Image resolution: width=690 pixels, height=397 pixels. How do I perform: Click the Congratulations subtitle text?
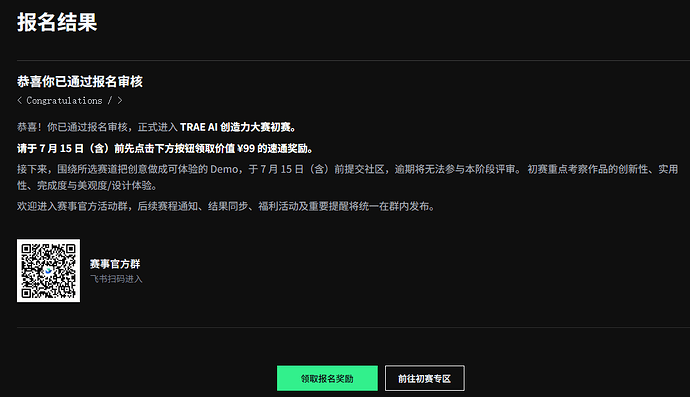tap(70, 101)
